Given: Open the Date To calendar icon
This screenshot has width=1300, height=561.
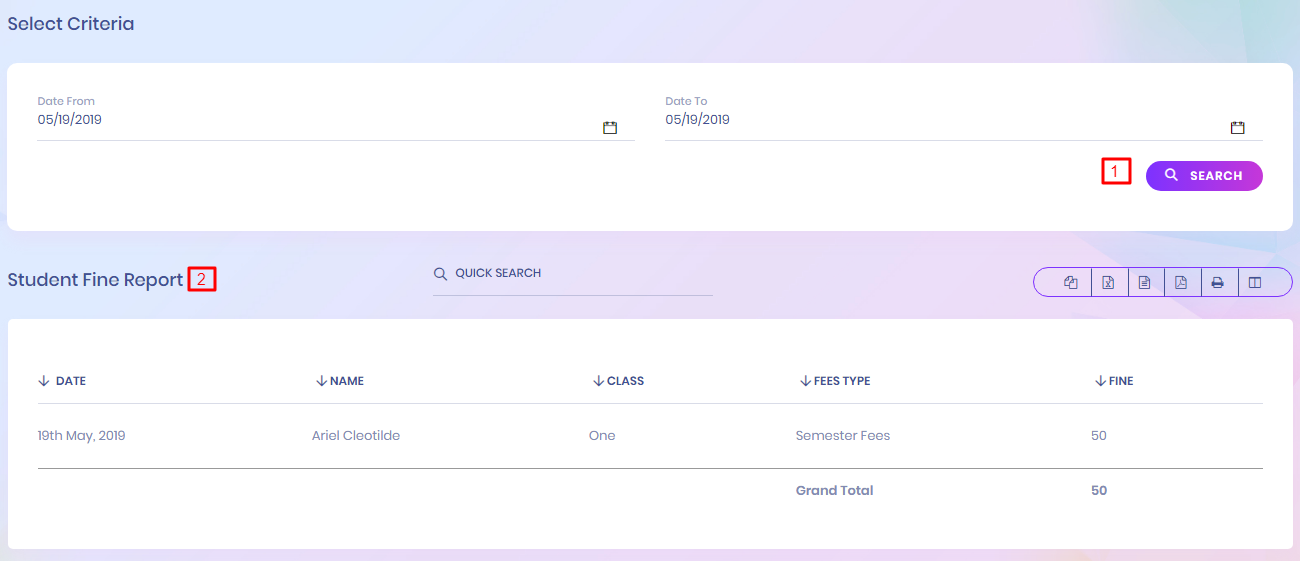Looking at the screenshot, I should [1237, 128].
